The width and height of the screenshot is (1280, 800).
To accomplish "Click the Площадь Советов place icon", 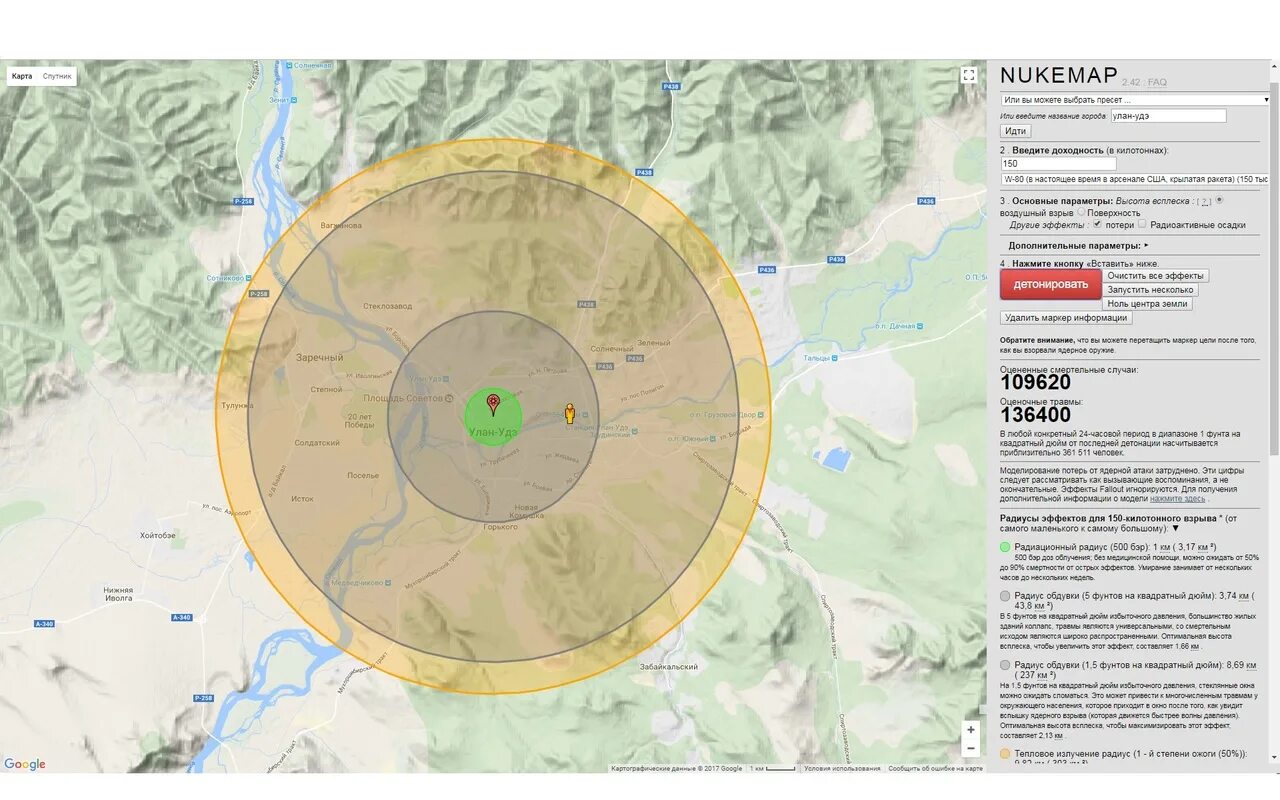I will point(448,400).
